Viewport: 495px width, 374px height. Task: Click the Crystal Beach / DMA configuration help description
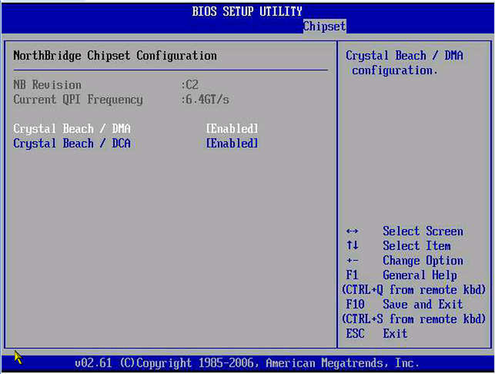404,63
